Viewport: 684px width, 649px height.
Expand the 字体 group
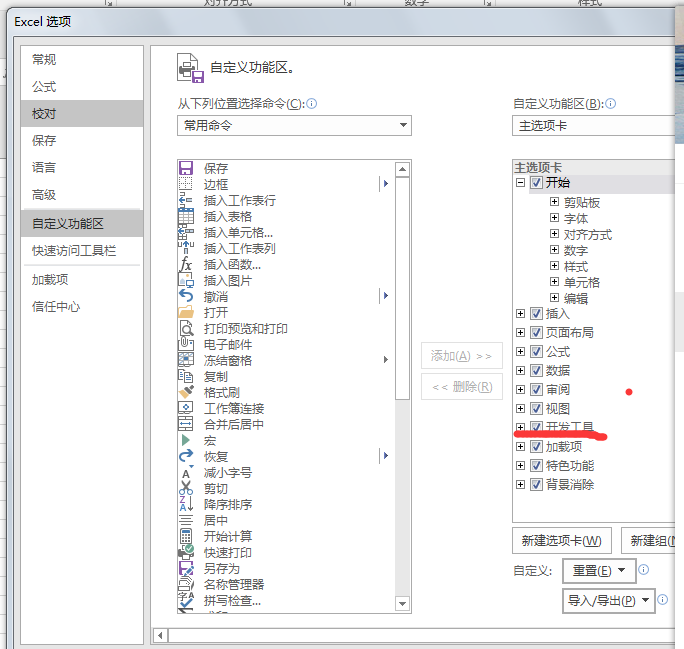(x=554, y=218)
